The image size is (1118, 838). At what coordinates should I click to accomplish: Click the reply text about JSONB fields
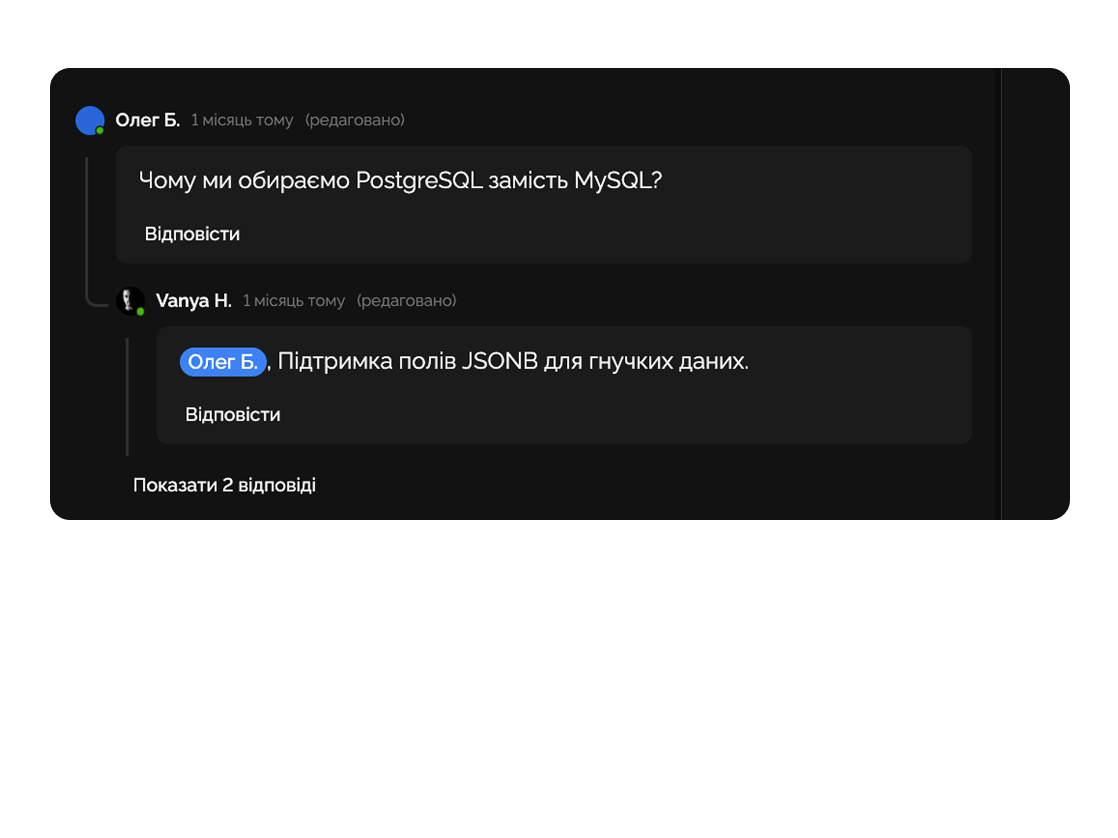coord(512,362)
